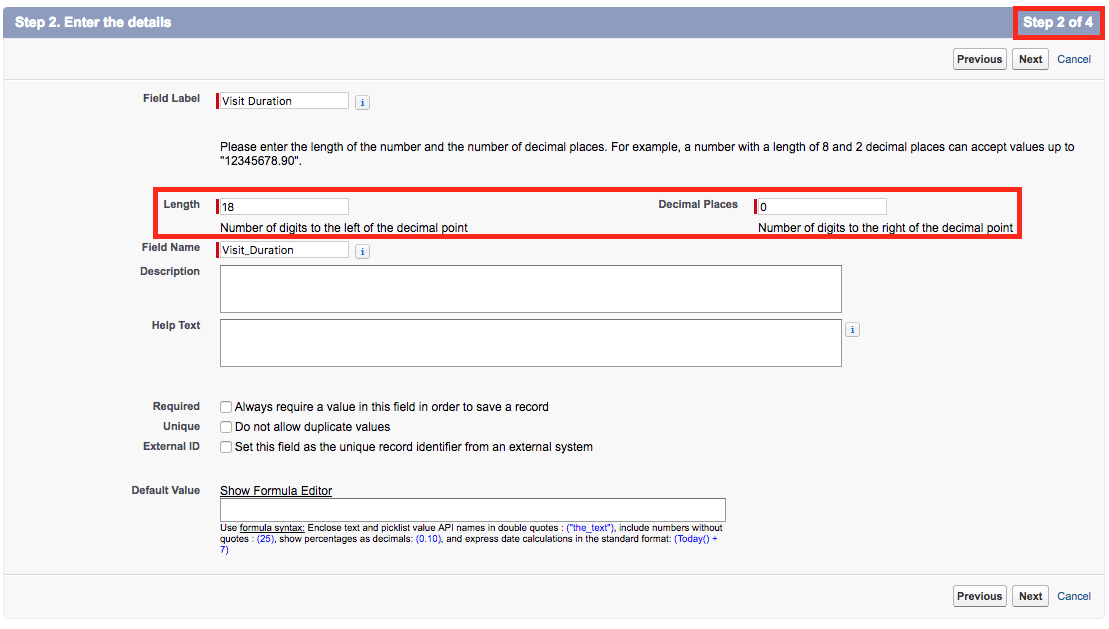Viewport: 1109px width, 629px height.
Task: Focus the Decimal Places input field
Action: (820, 207)
